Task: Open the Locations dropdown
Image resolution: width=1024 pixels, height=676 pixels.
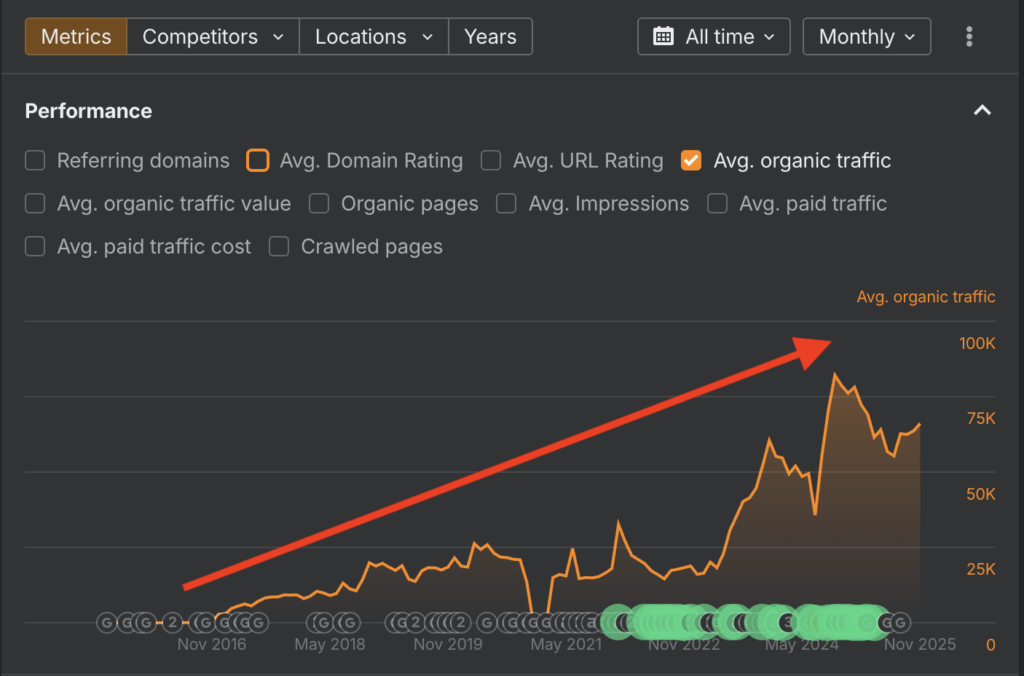Action: (373, 37)
